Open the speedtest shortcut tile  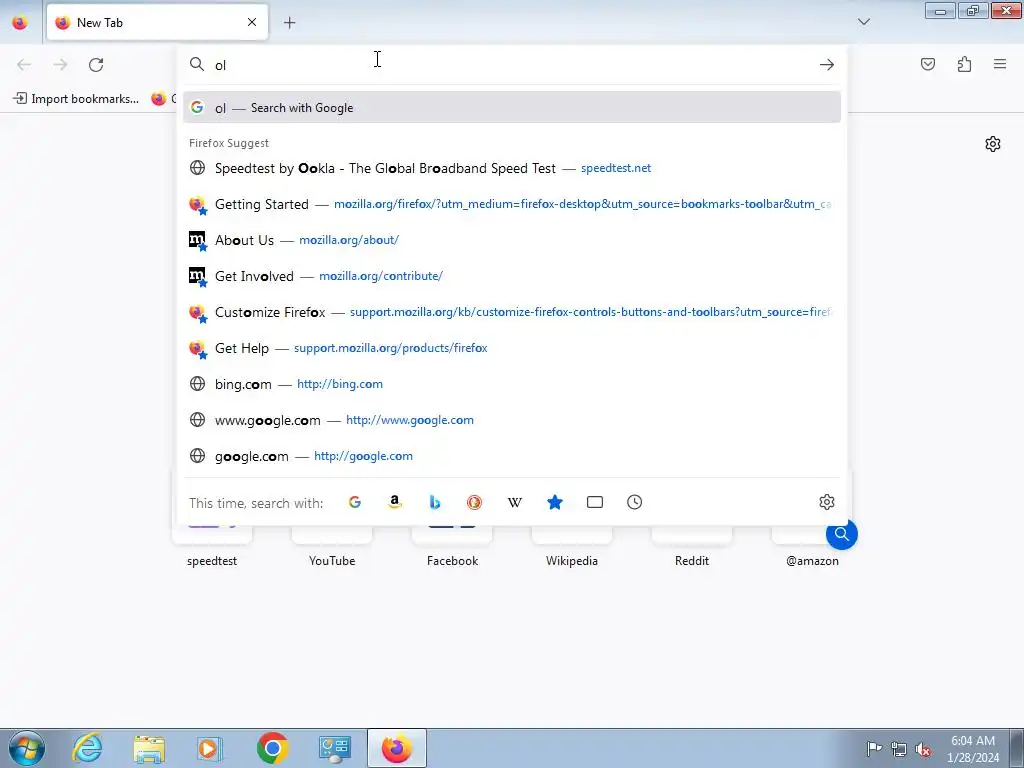[x=212, y=547]
